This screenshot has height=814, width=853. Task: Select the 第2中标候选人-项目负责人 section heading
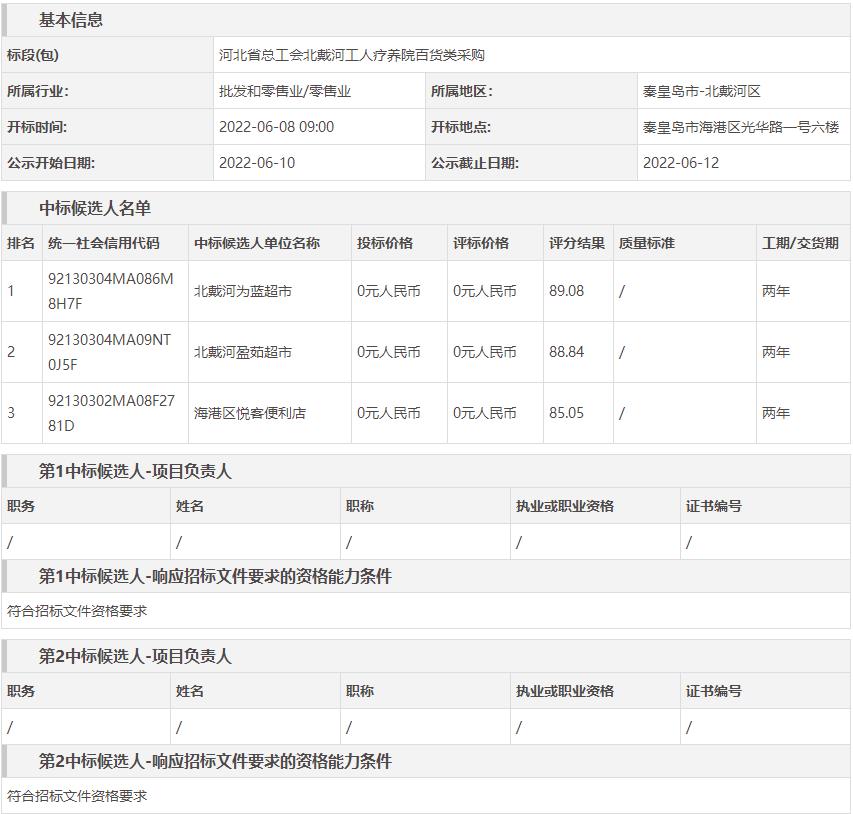tap(135, 656)
